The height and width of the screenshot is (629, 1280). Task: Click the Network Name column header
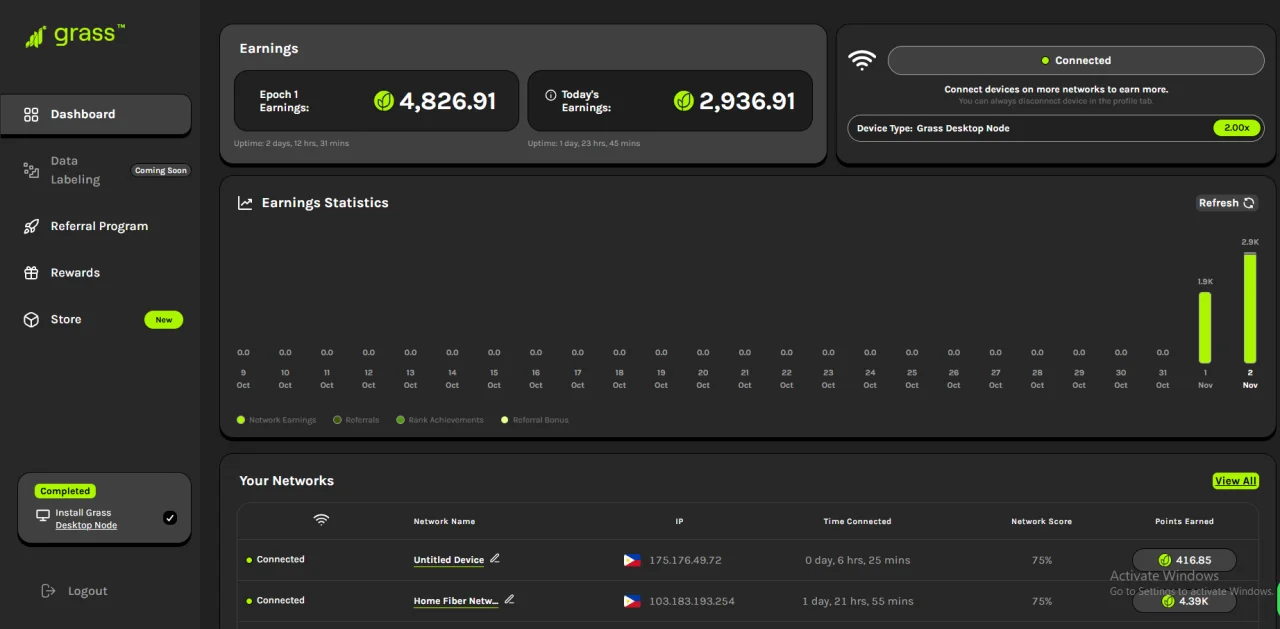[444, 521]
